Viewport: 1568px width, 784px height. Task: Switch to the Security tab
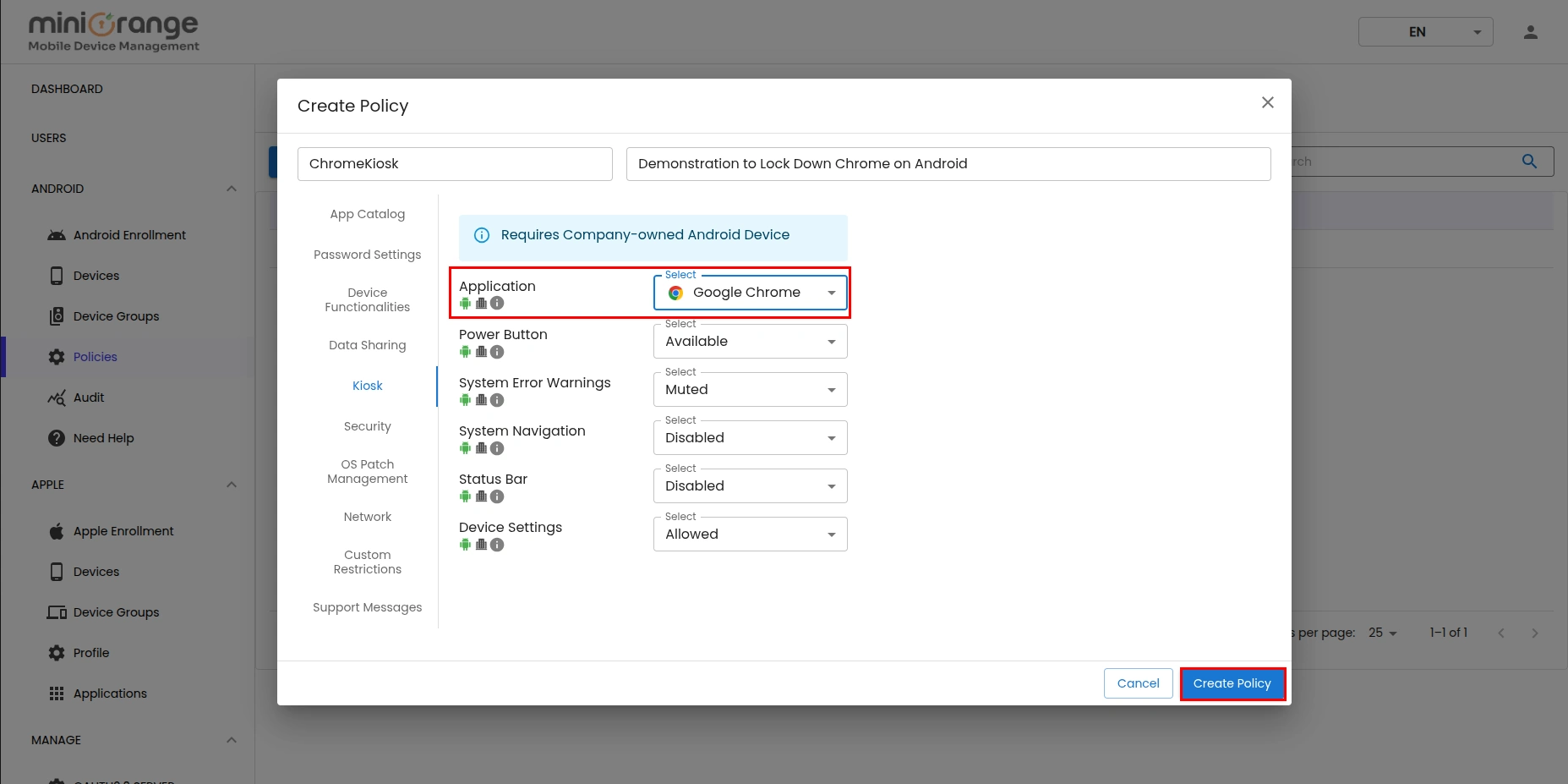(x=367, y=426)
